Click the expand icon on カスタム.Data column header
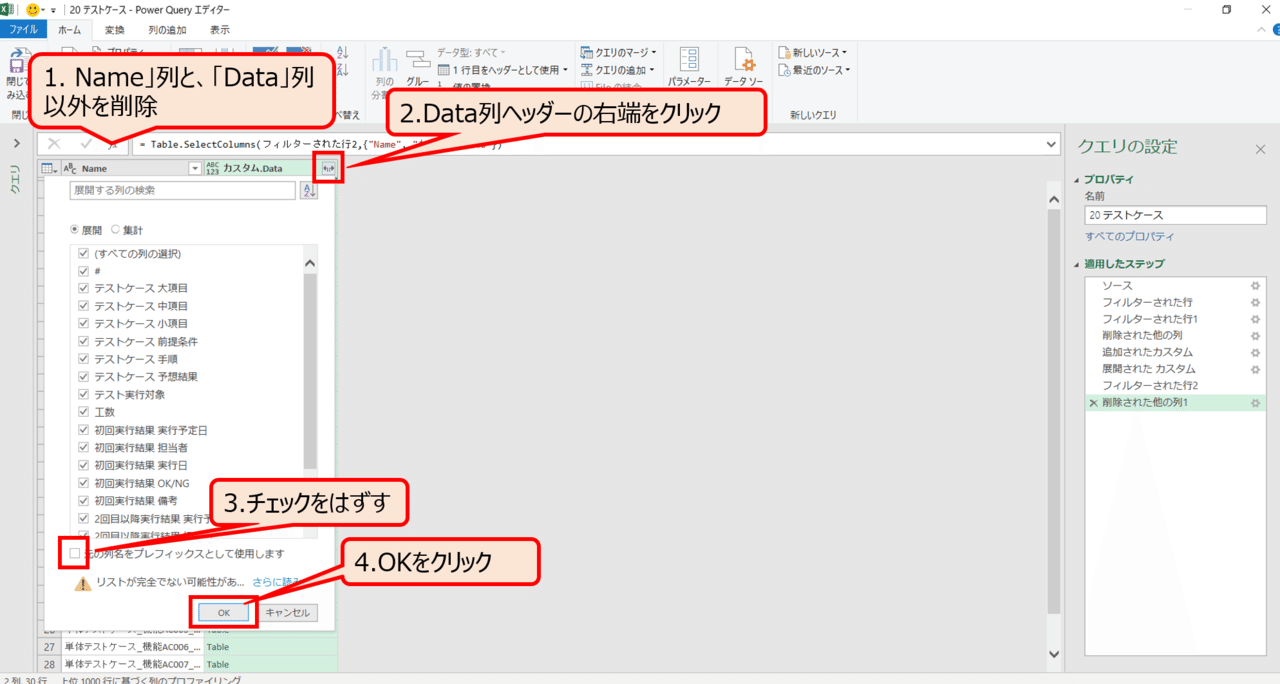Viewport: 1280px width, 684px height. tap(328, 167)
